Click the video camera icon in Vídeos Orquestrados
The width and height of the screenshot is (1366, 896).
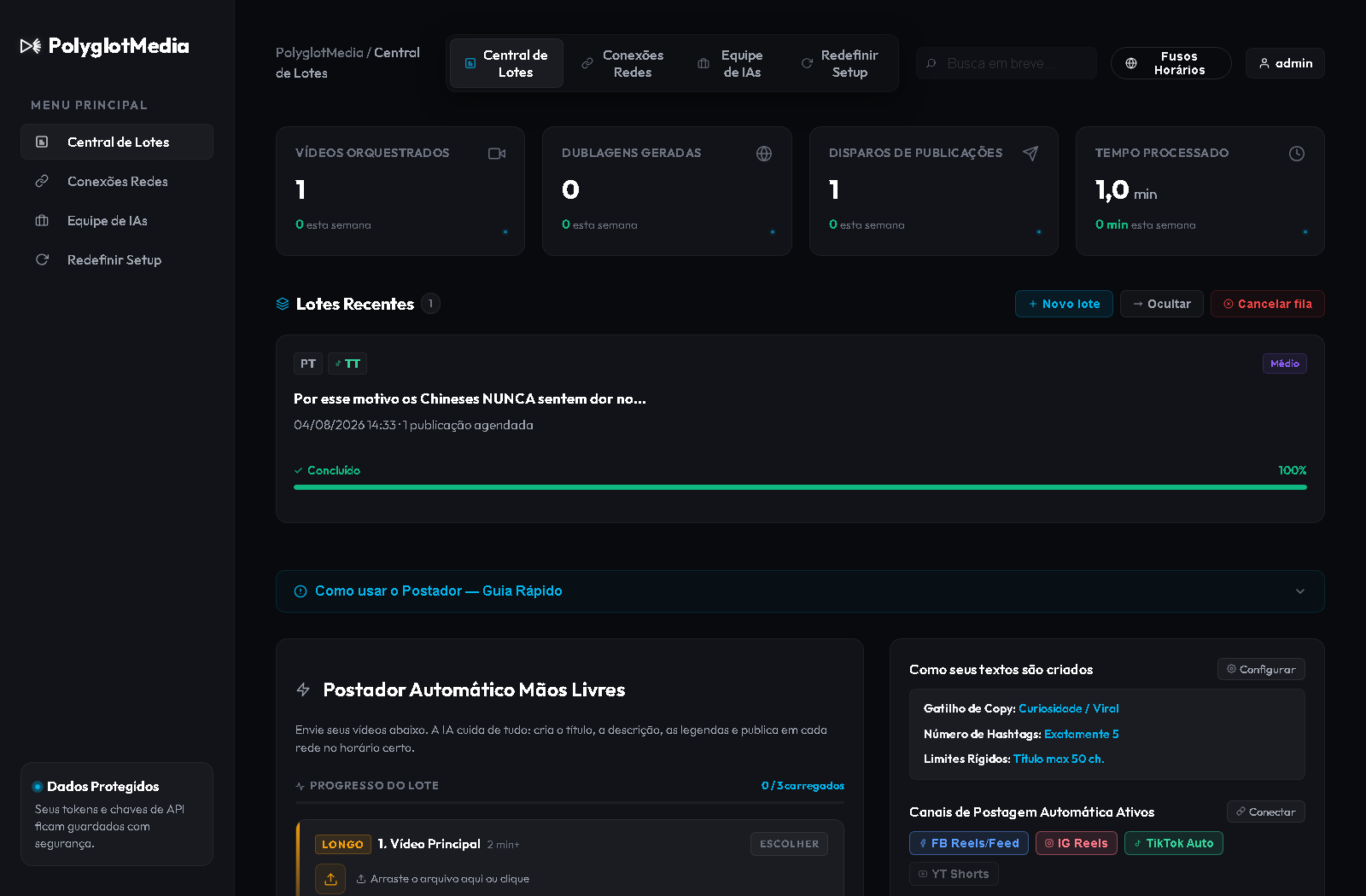tap(497, 154)
